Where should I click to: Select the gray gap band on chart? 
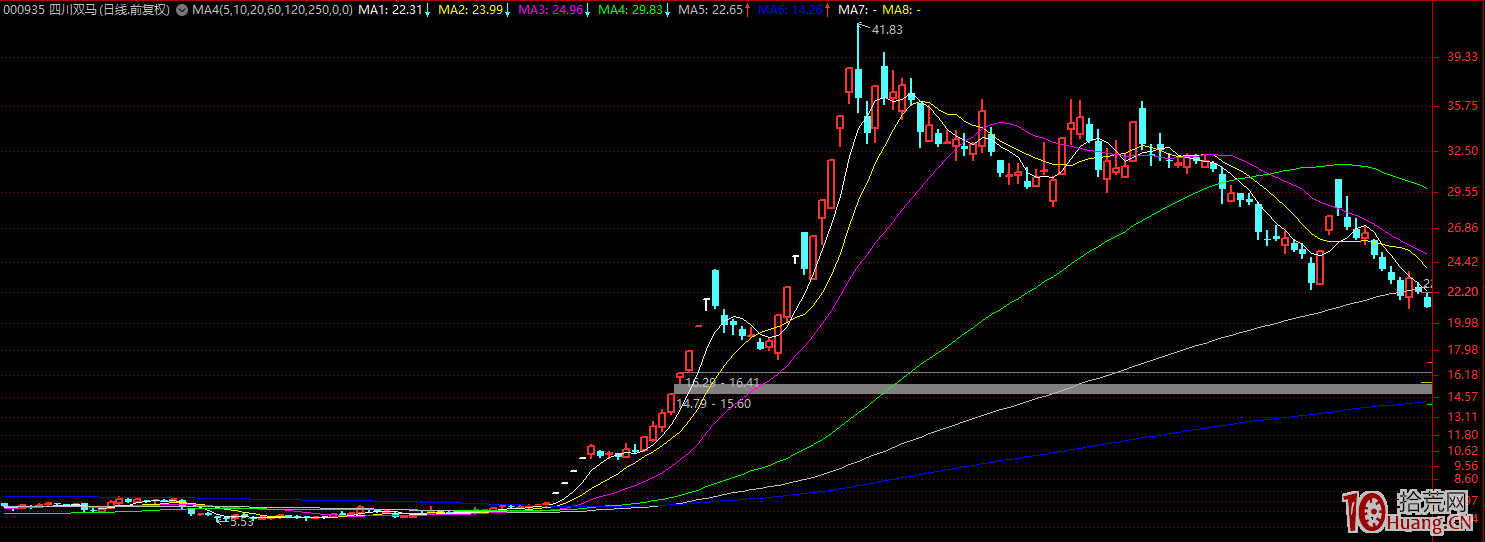[x=1050, y=388]
